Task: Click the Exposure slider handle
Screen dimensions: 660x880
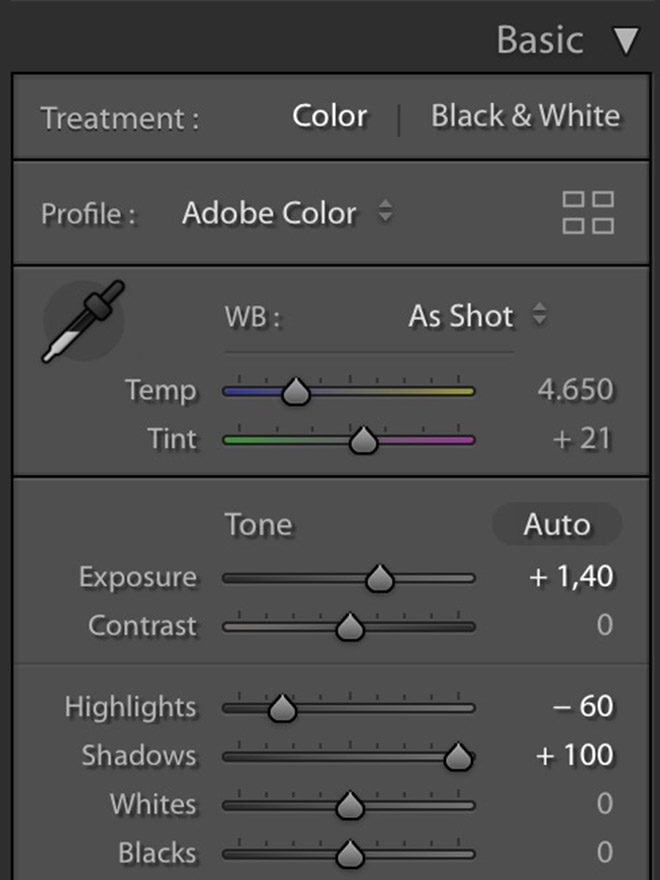Action: (x=379, y=578)
